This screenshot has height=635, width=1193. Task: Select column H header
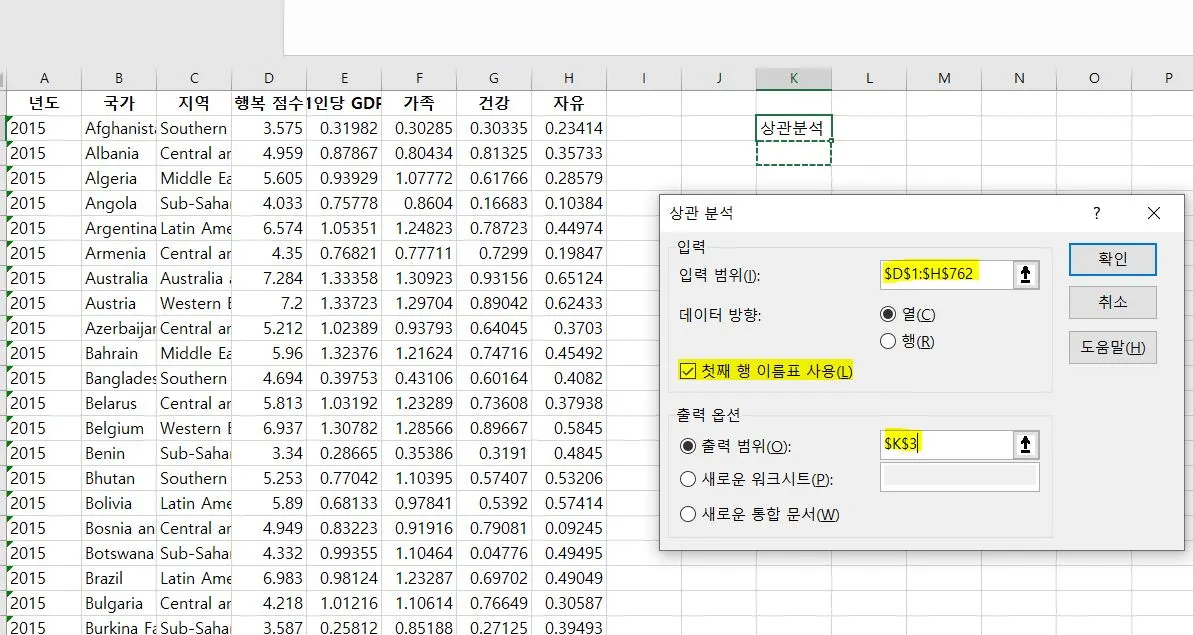(x=569, y=78)
